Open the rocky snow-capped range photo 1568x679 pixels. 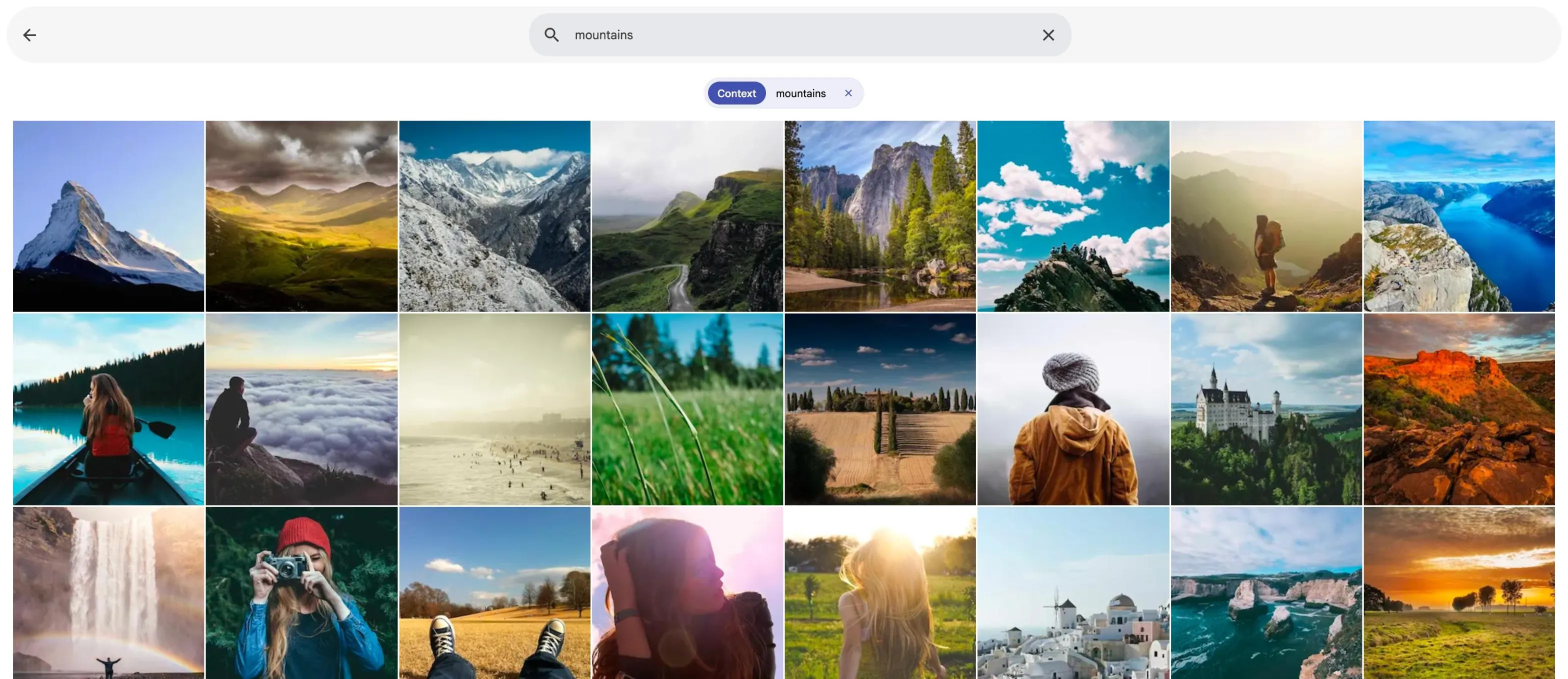[494, 216]
